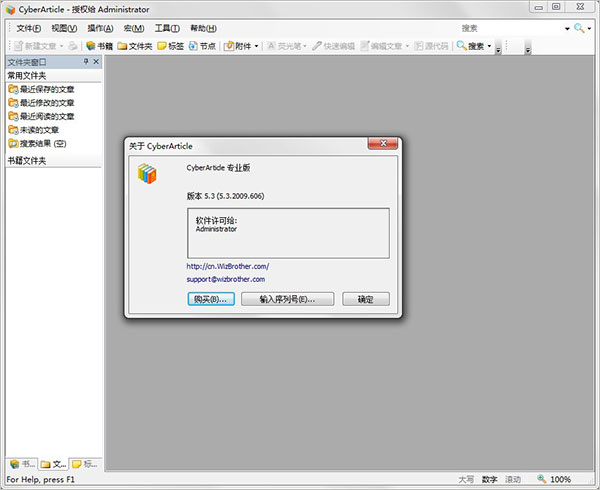600x490 pixels.
Task: Open the 书籍 (books) toolbar button
Action: (99, 46)
